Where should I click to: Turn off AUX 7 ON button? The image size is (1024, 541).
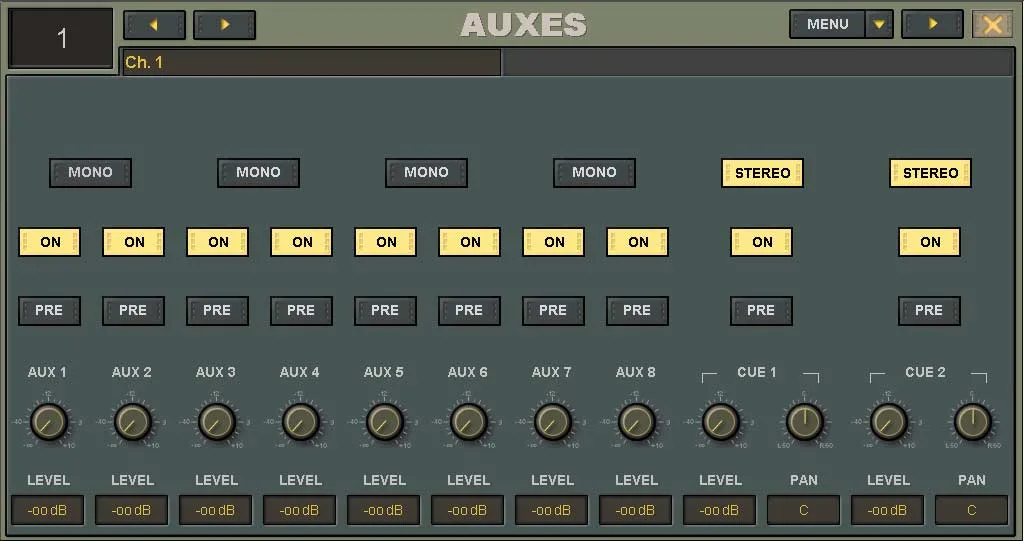tap(554, 242)
